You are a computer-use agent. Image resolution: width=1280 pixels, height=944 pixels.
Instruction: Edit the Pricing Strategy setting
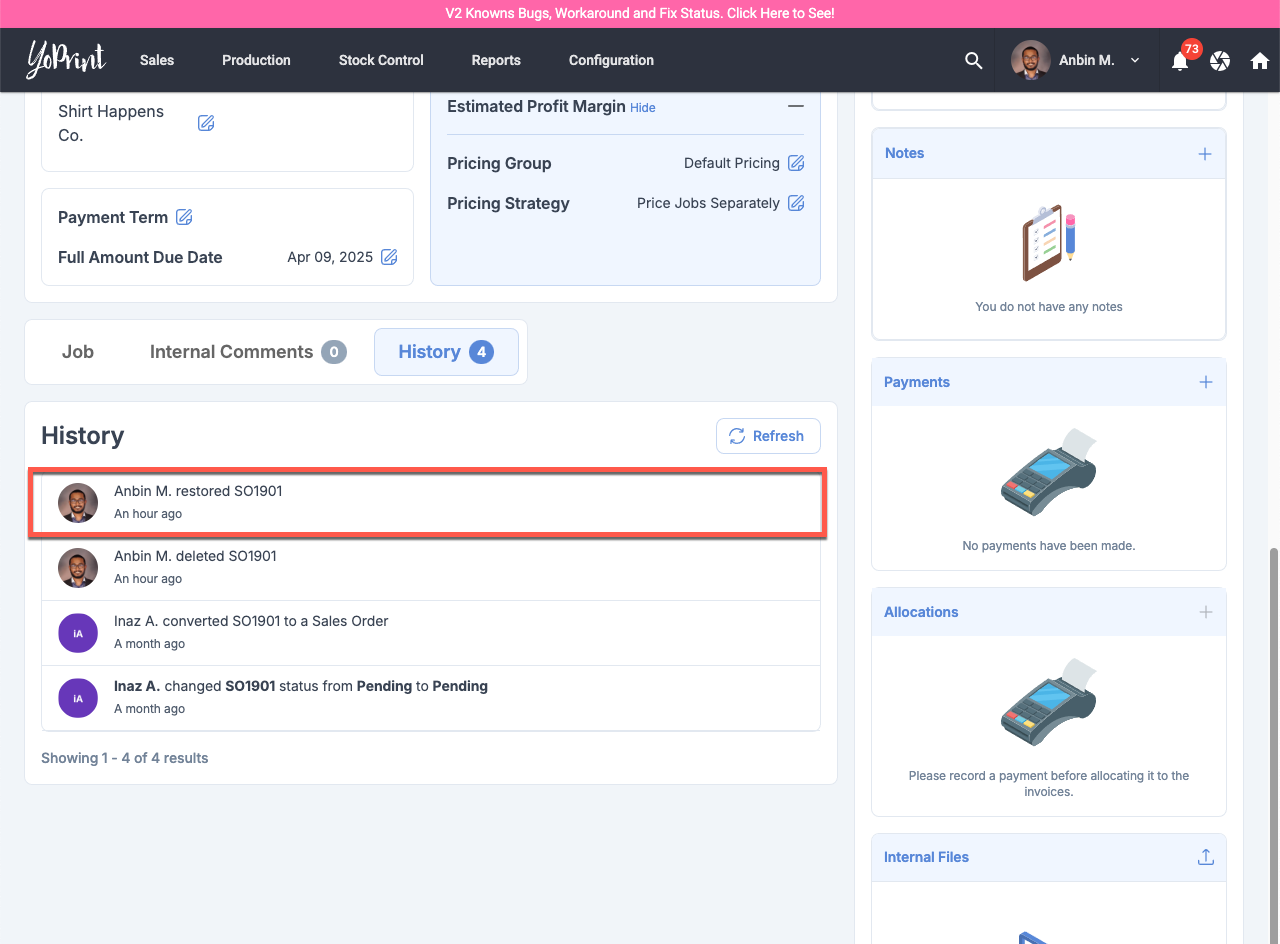(x=796, y=203)
